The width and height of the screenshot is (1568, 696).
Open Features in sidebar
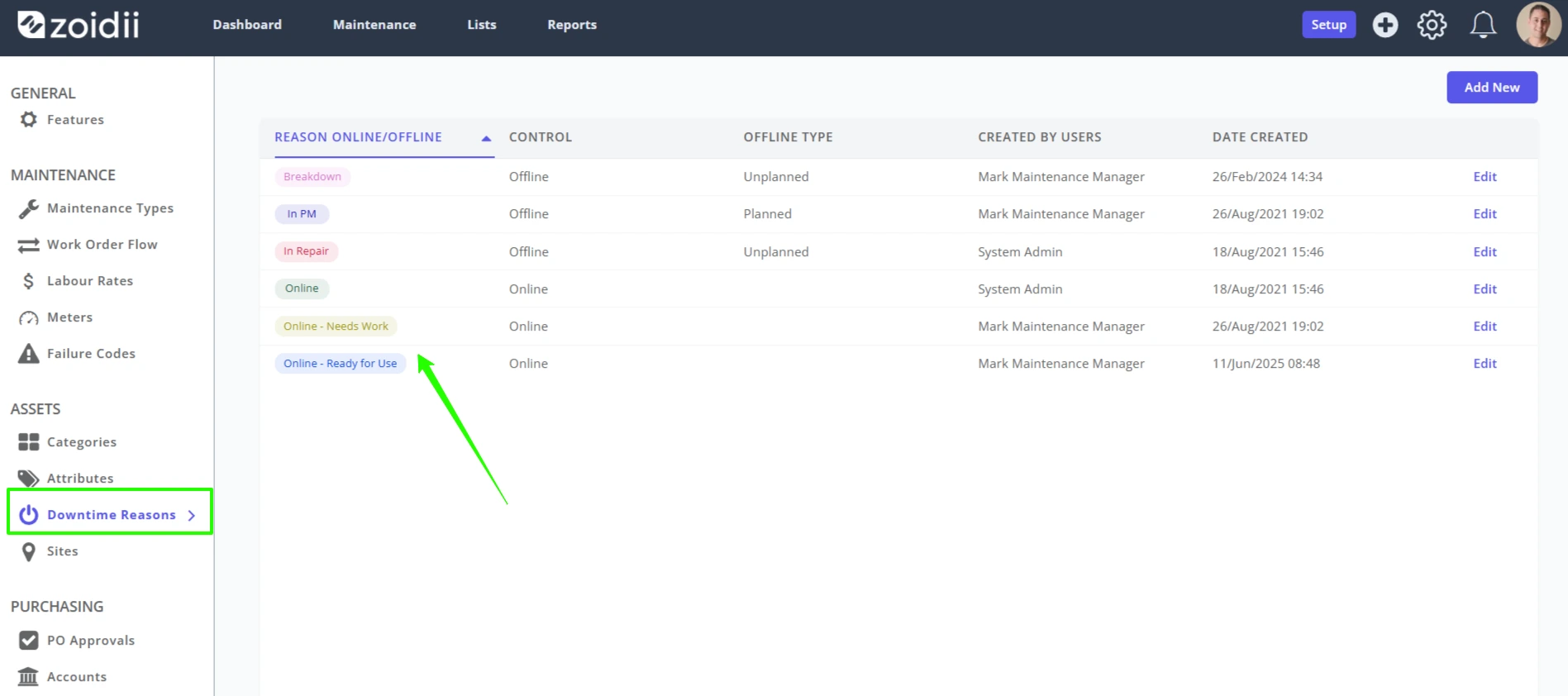pyautogui.click(x=75, y=120)
